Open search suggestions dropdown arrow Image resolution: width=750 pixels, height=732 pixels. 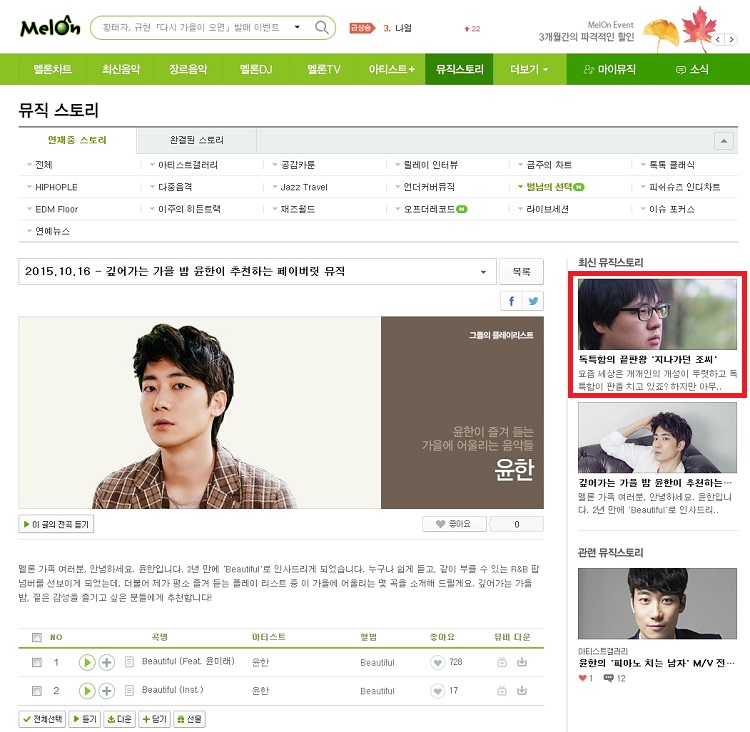(297, 27)
